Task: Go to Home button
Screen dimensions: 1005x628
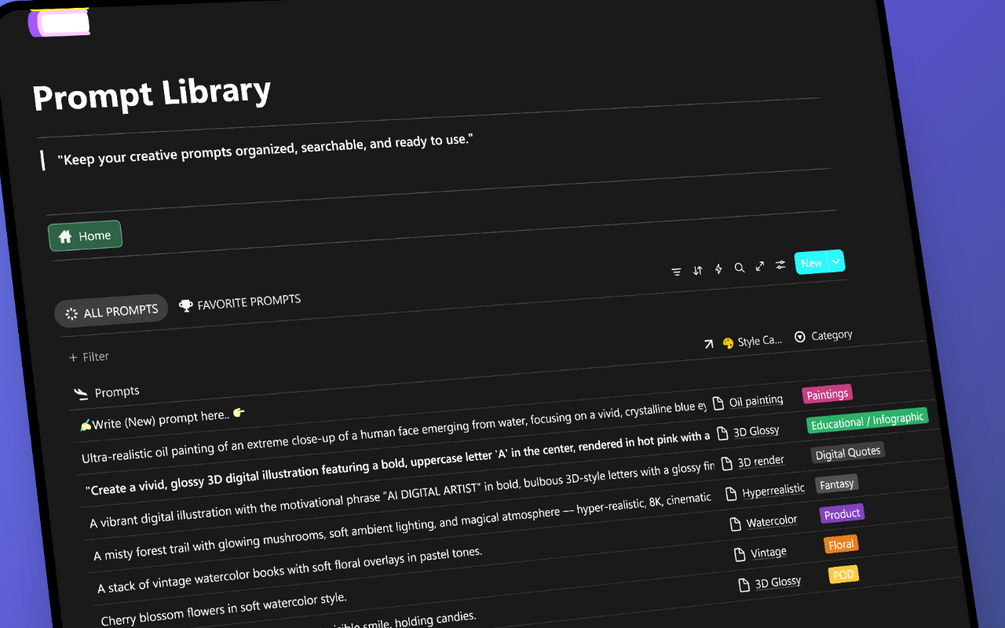Action: (x=85, y=236)
